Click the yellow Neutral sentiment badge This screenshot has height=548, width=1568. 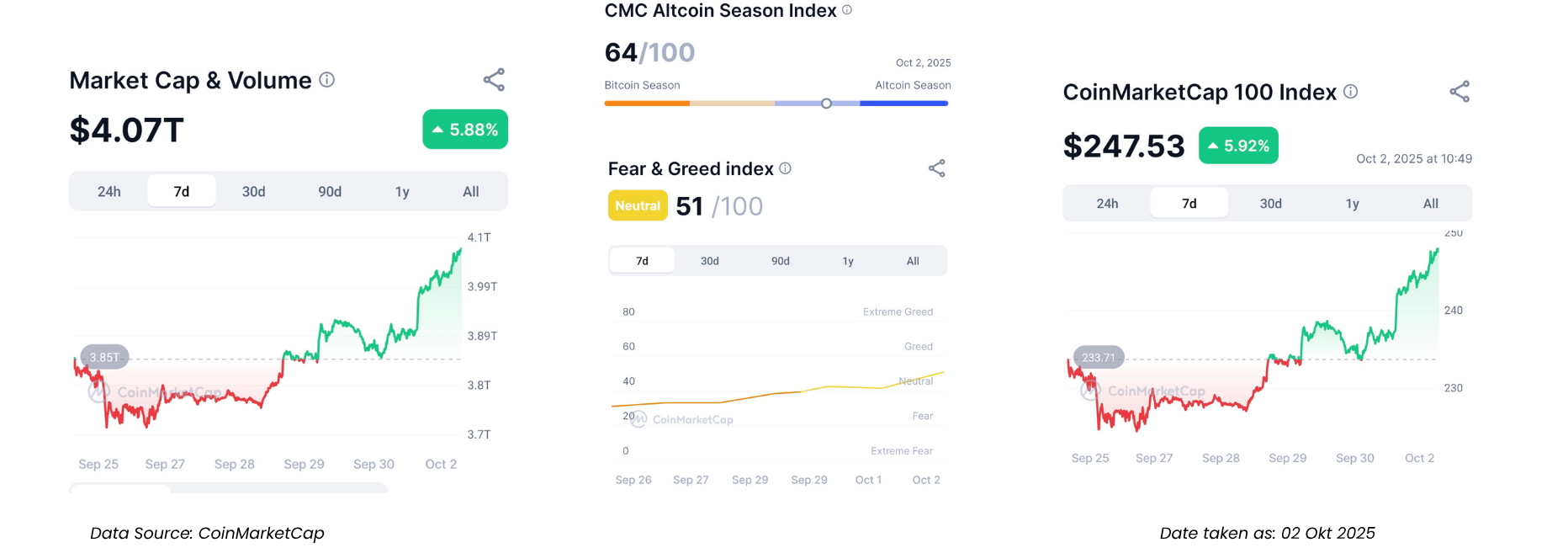638,205
